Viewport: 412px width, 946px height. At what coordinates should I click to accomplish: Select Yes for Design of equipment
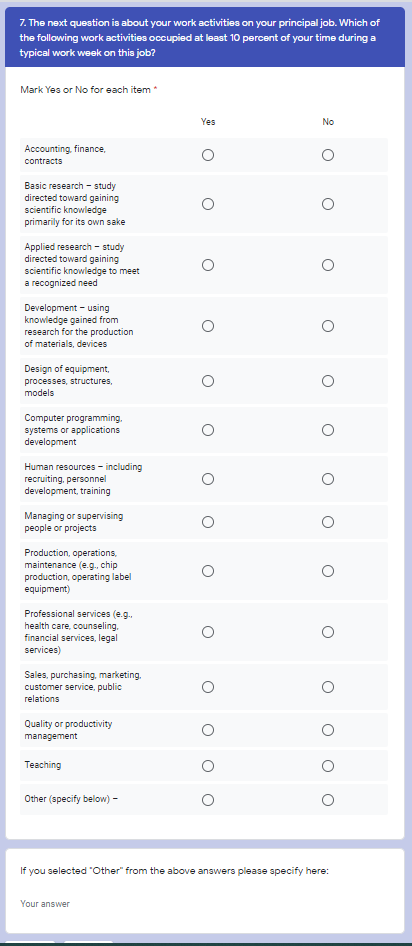pyautogui.click(x=208, y=381)
